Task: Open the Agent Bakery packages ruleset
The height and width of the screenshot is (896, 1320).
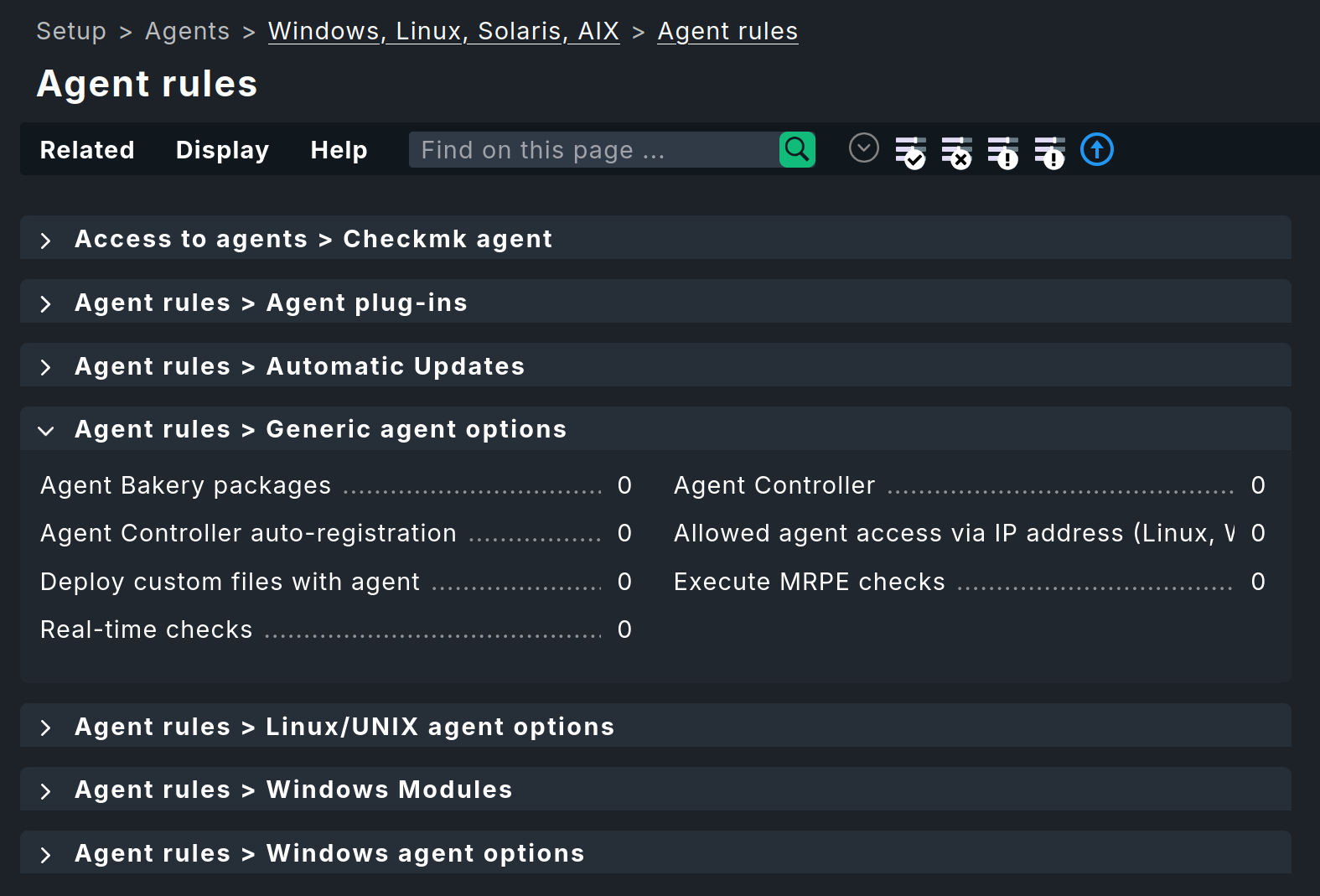Action: coord(185,484)
